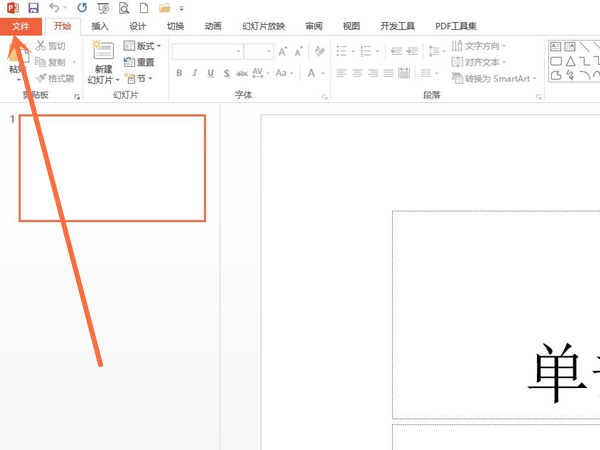Image resolution: width=600 pixels, height=450 pixels.
Task: Click 剪切 (Cut) button
Action: 51,46
